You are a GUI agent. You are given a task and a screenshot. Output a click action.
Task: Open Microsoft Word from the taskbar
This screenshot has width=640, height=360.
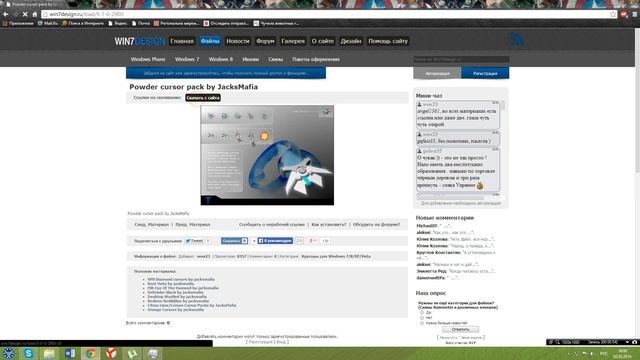(70, 353)
